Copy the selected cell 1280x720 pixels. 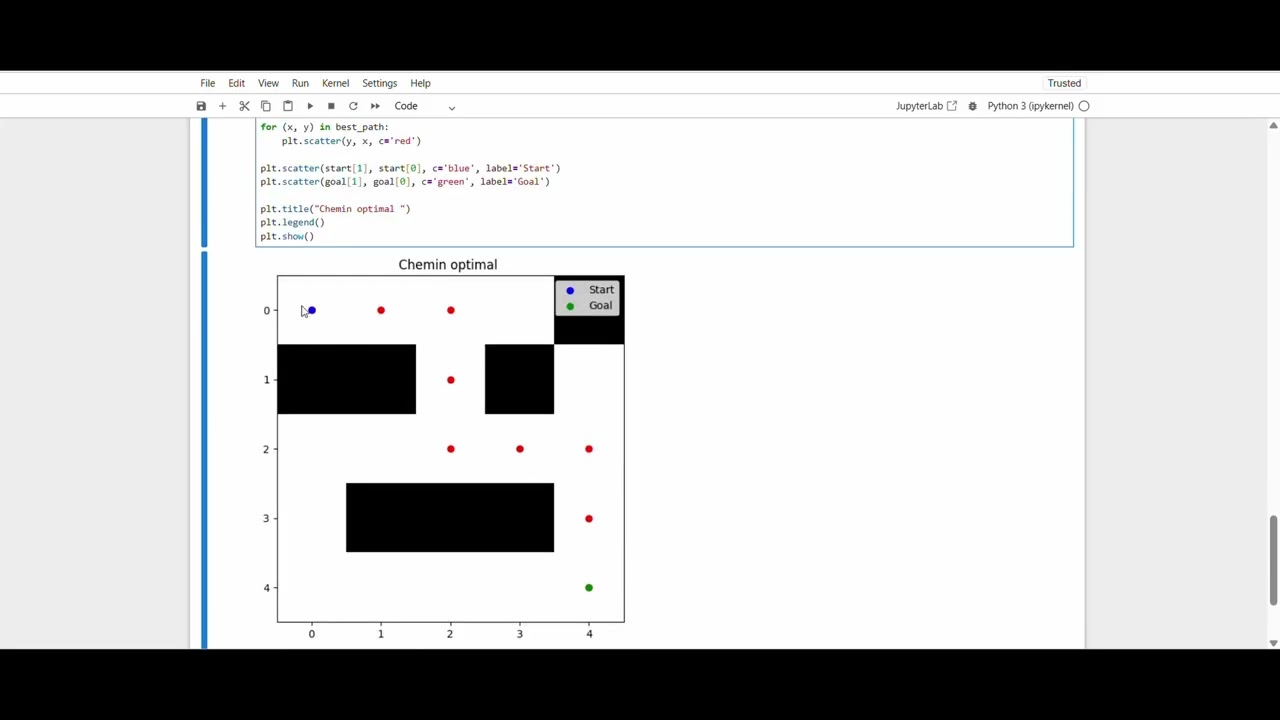[266, 106]
